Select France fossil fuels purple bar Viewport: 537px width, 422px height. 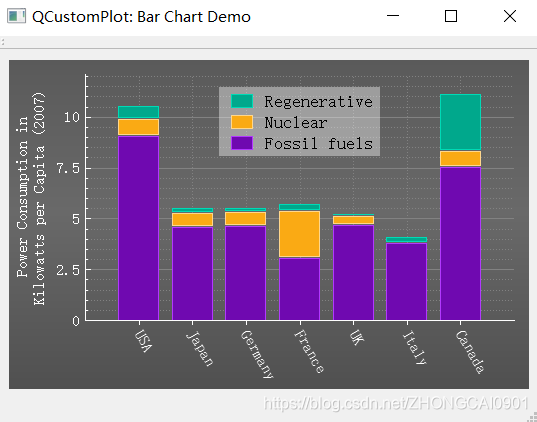[x=300, y=289]
